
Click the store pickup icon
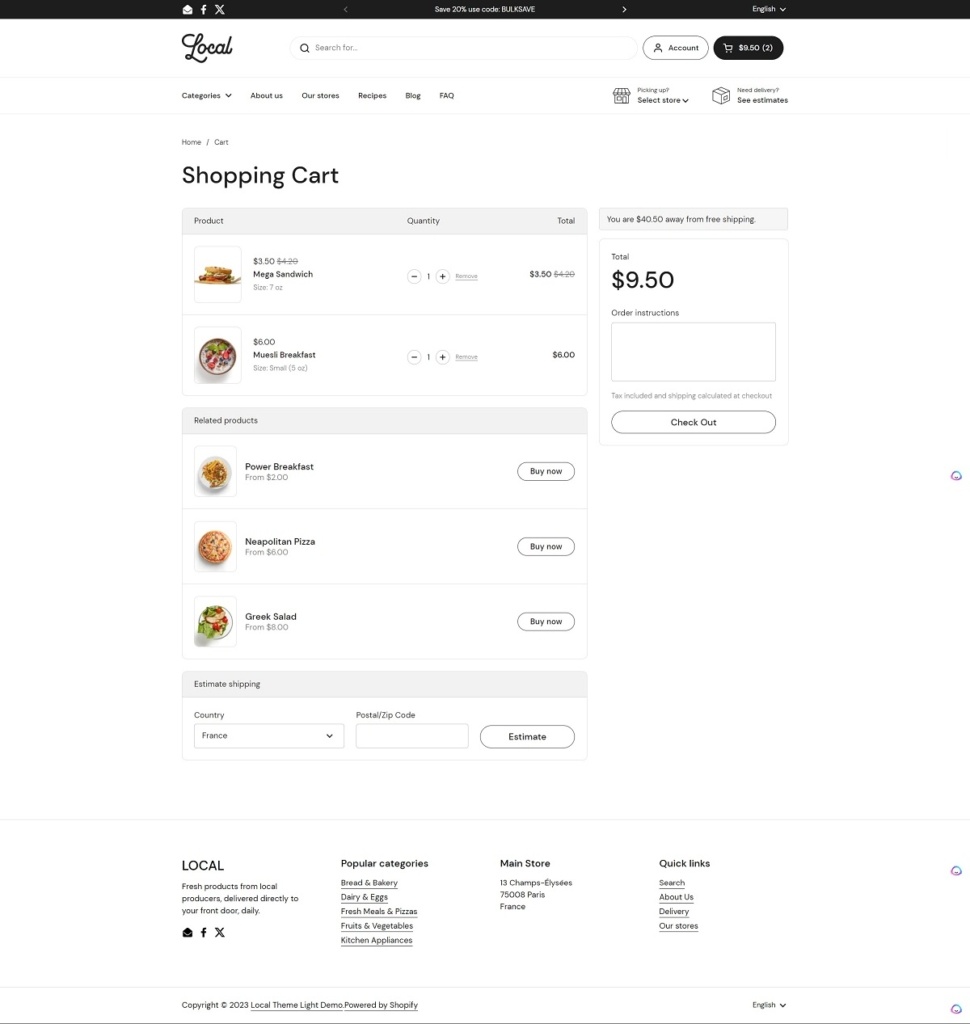621,95
